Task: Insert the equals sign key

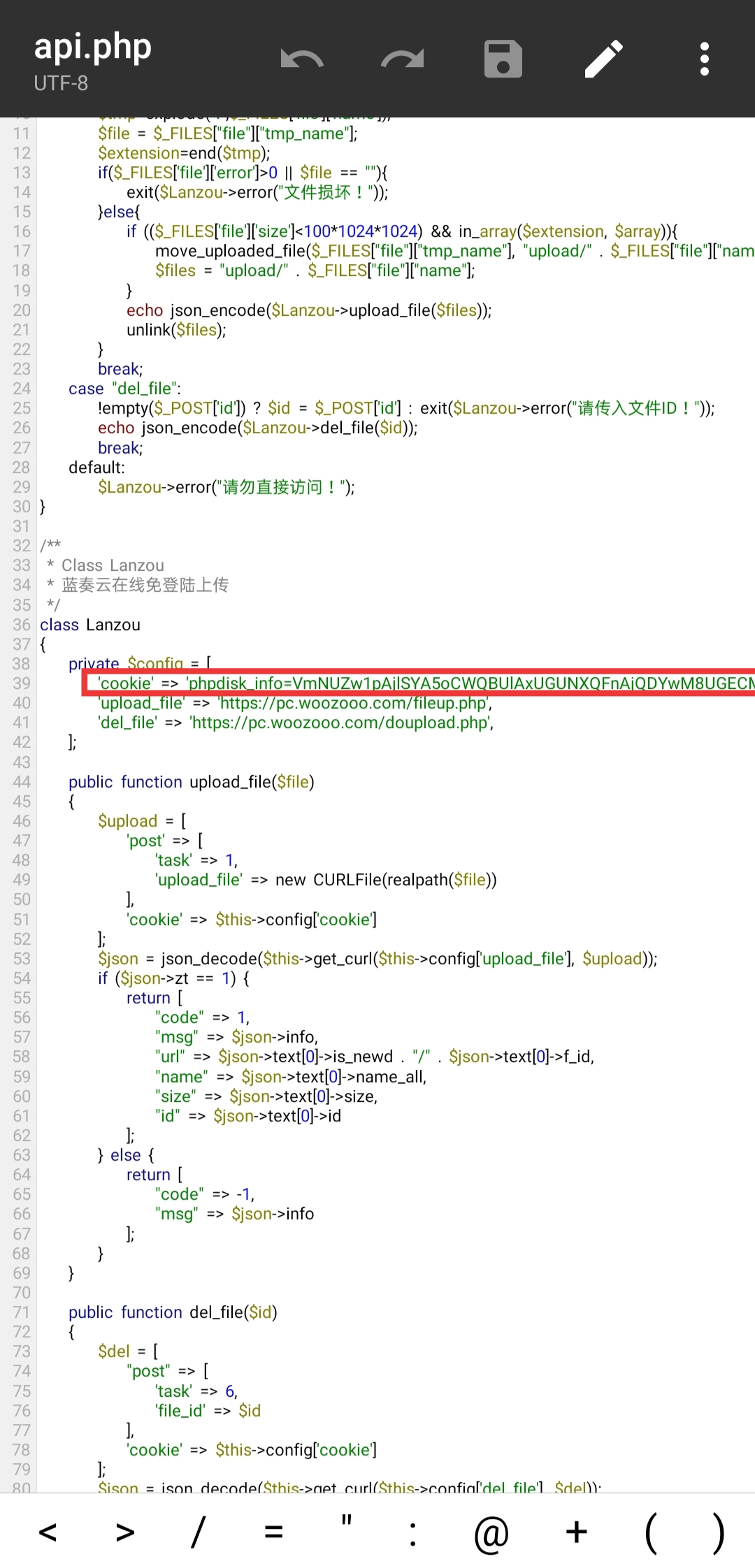Action: coord(273,1532)
